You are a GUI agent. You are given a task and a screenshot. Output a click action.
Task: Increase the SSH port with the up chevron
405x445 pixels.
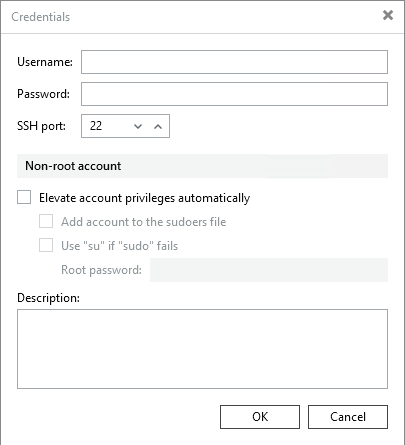(x=158, y=126)
